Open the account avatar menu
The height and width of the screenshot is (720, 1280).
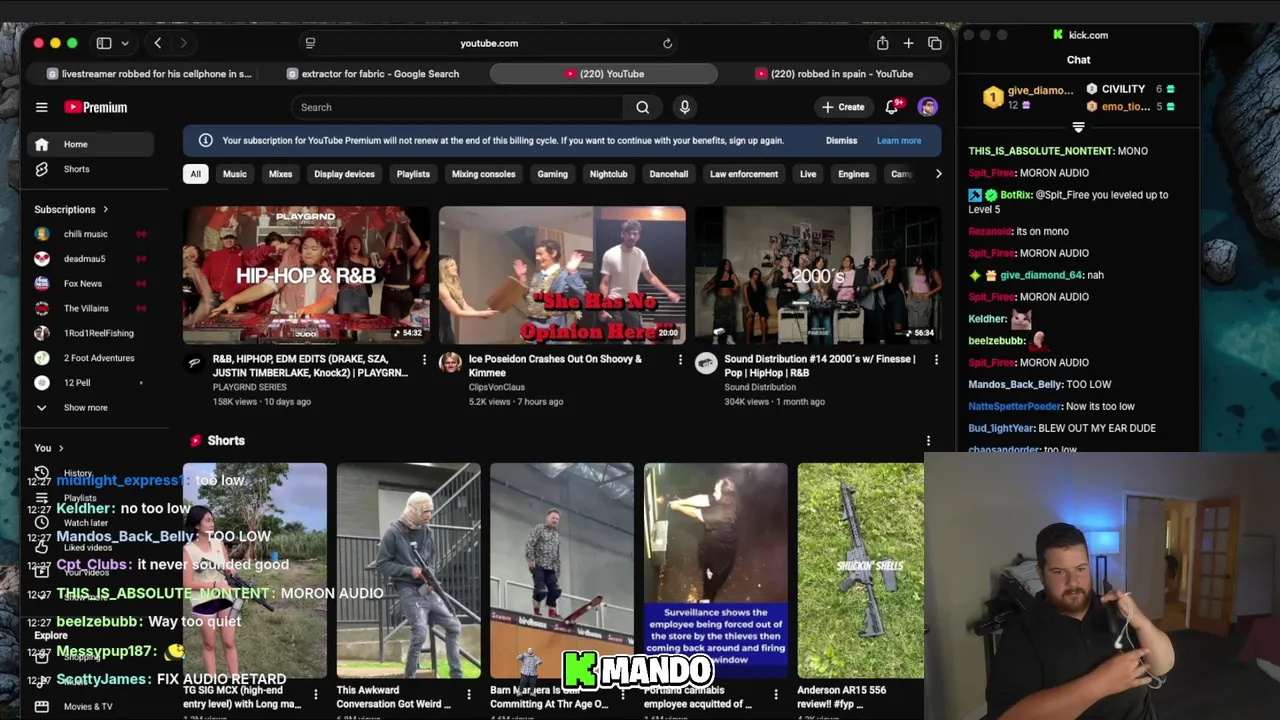928,107
